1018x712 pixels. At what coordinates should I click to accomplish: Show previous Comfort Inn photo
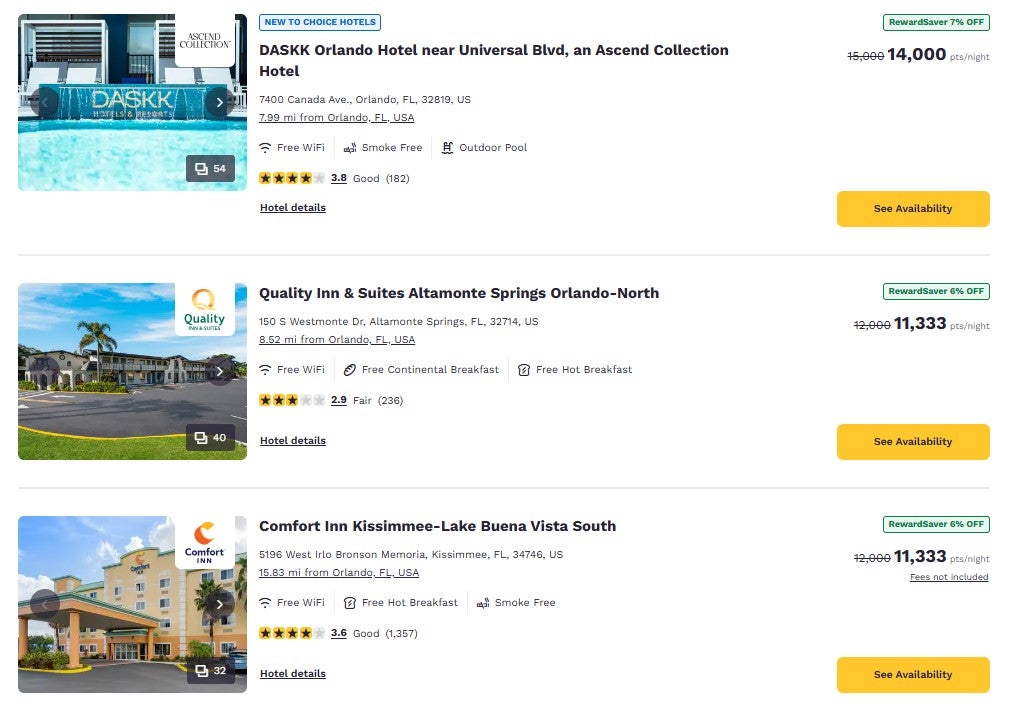click(45, 604)
